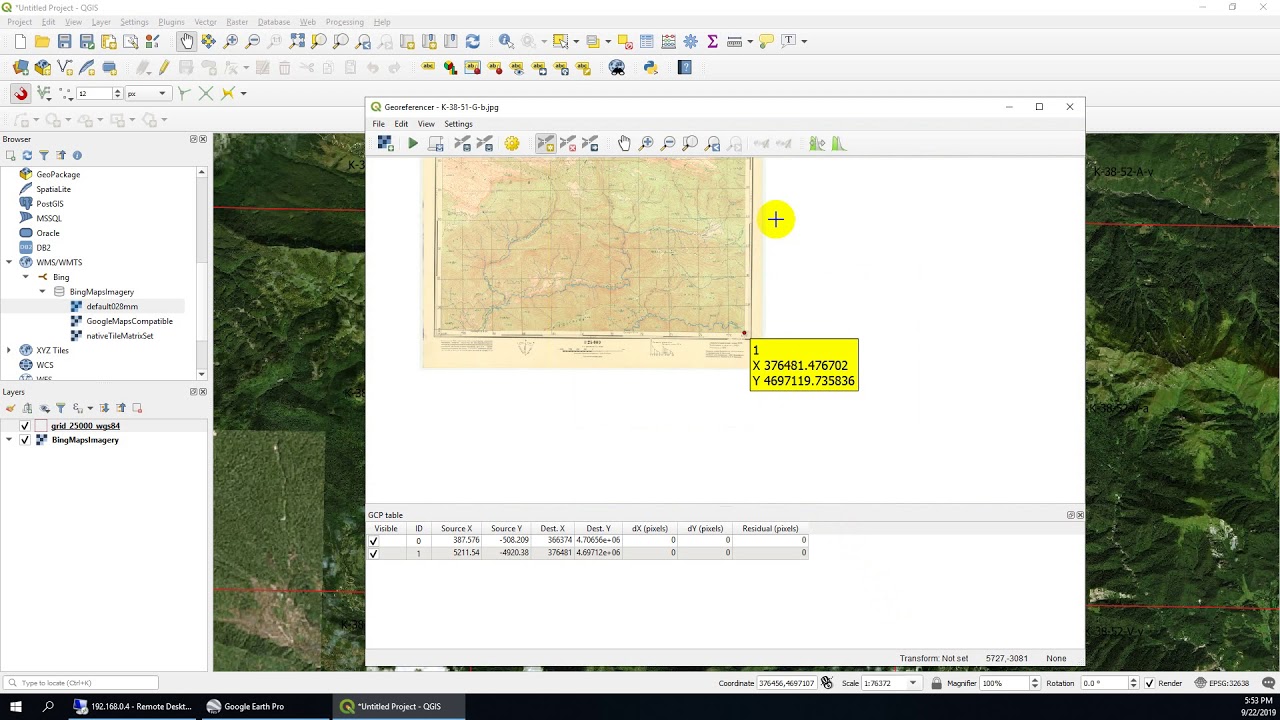Open the QGIS Raster menu

click(x=237, y=22)
